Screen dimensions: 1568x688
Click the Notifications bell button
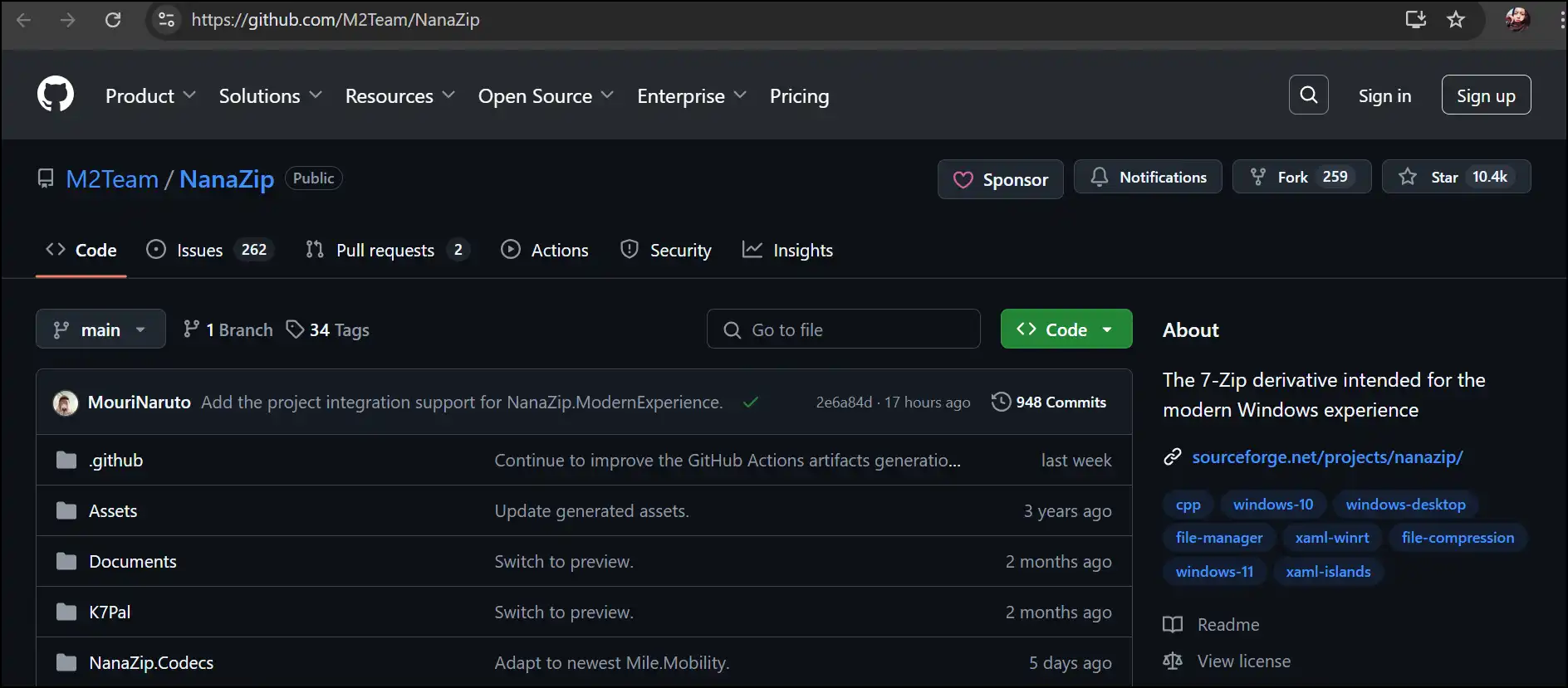tap(1148, 177)
